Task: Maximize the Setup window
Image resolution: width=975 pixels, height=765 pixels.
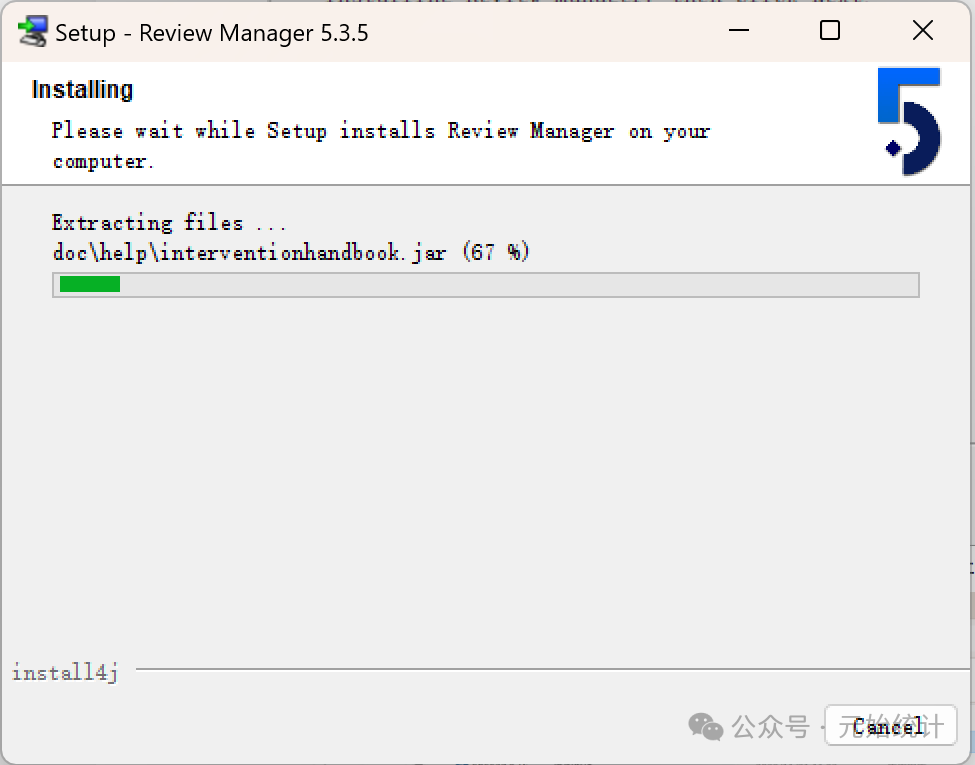Action: (x=829, y=31)
